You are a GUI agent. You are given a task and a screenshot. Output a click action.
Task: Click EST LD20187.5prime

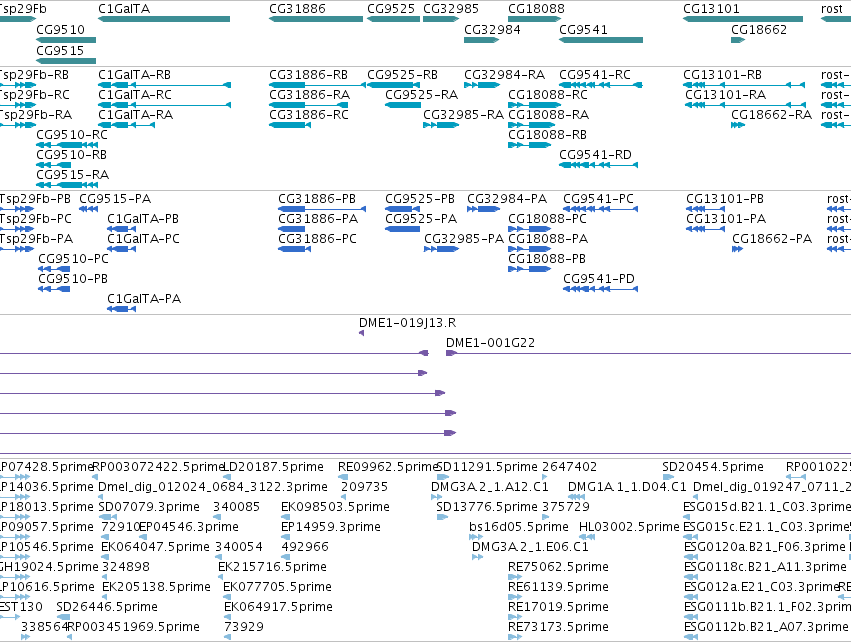click(x=274, y=467)
